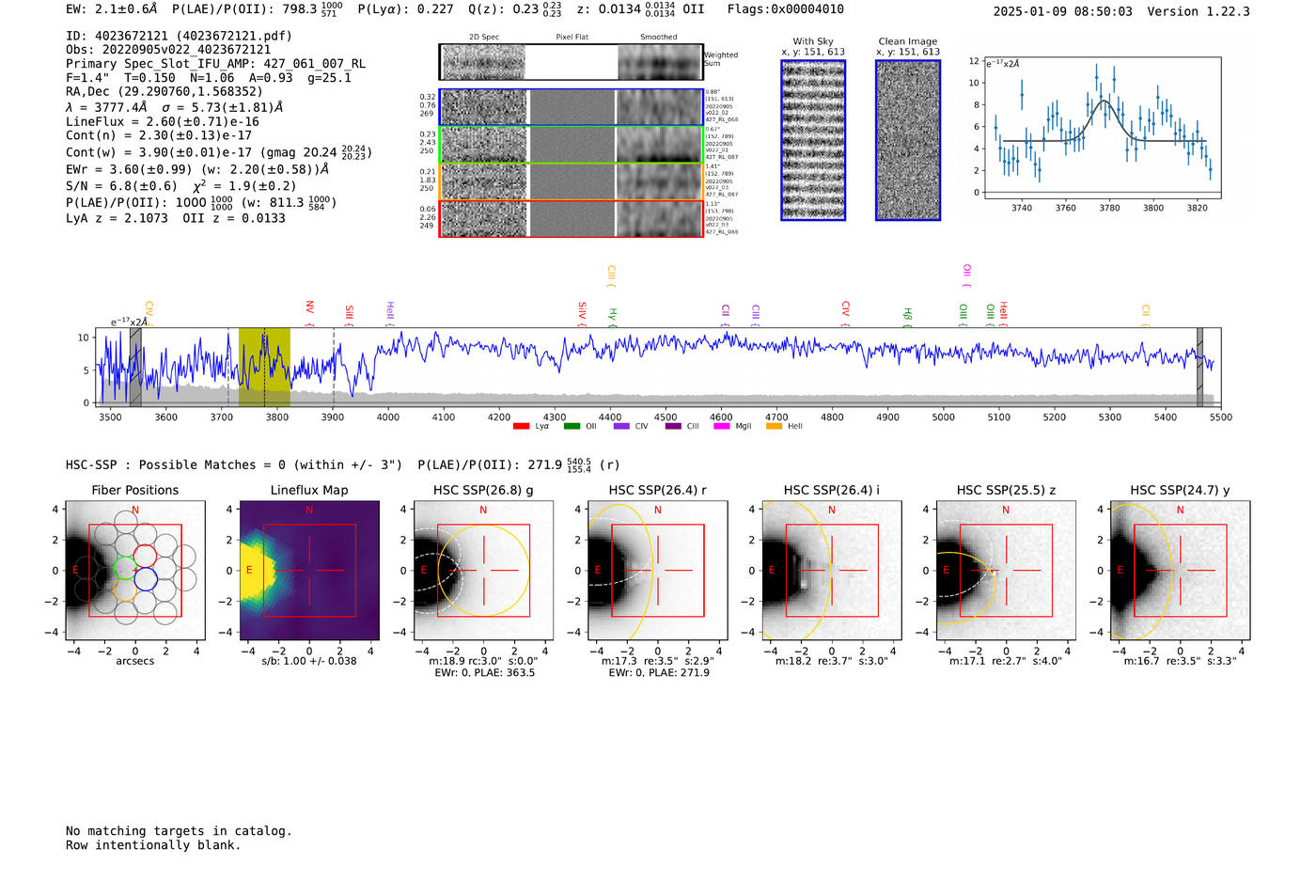Select the Clean Image thumbnail
Screen dimensions: 1316x896
pos(908,140)
